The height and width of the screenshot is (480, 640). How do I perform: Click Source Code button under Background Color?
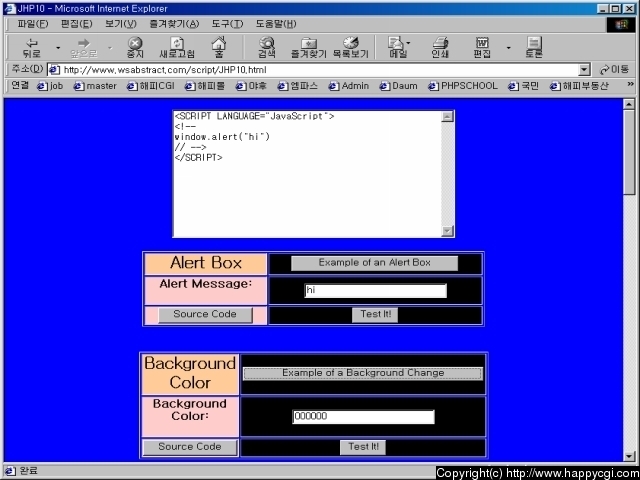(x=190, y=447)
